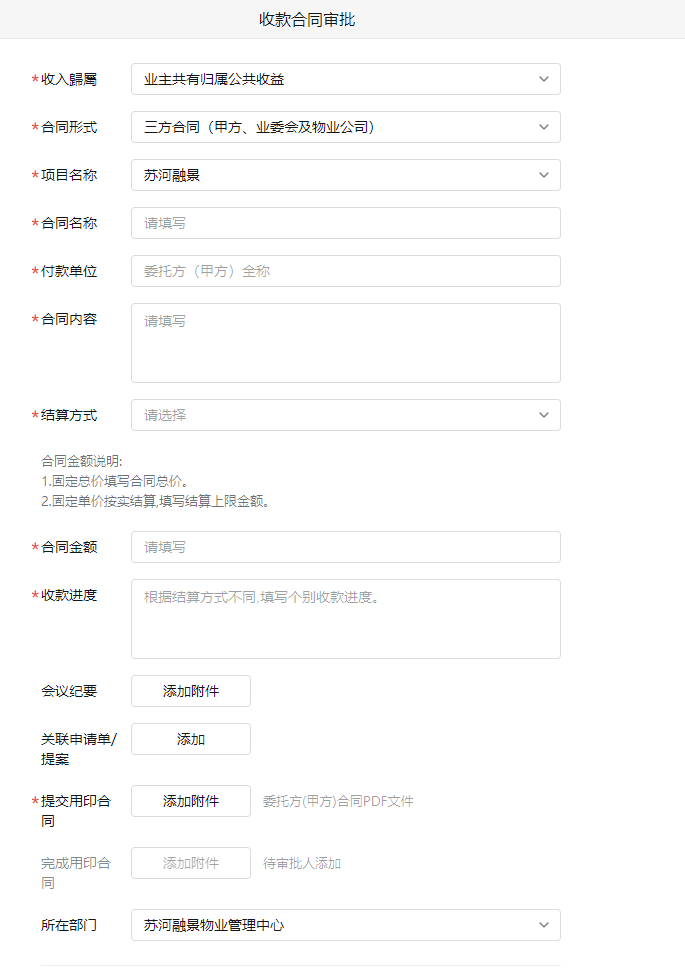This screenshot has height=970, width=685.
Task: 点击会议纪要的添加附件按钮
Action: pos(190,691)
